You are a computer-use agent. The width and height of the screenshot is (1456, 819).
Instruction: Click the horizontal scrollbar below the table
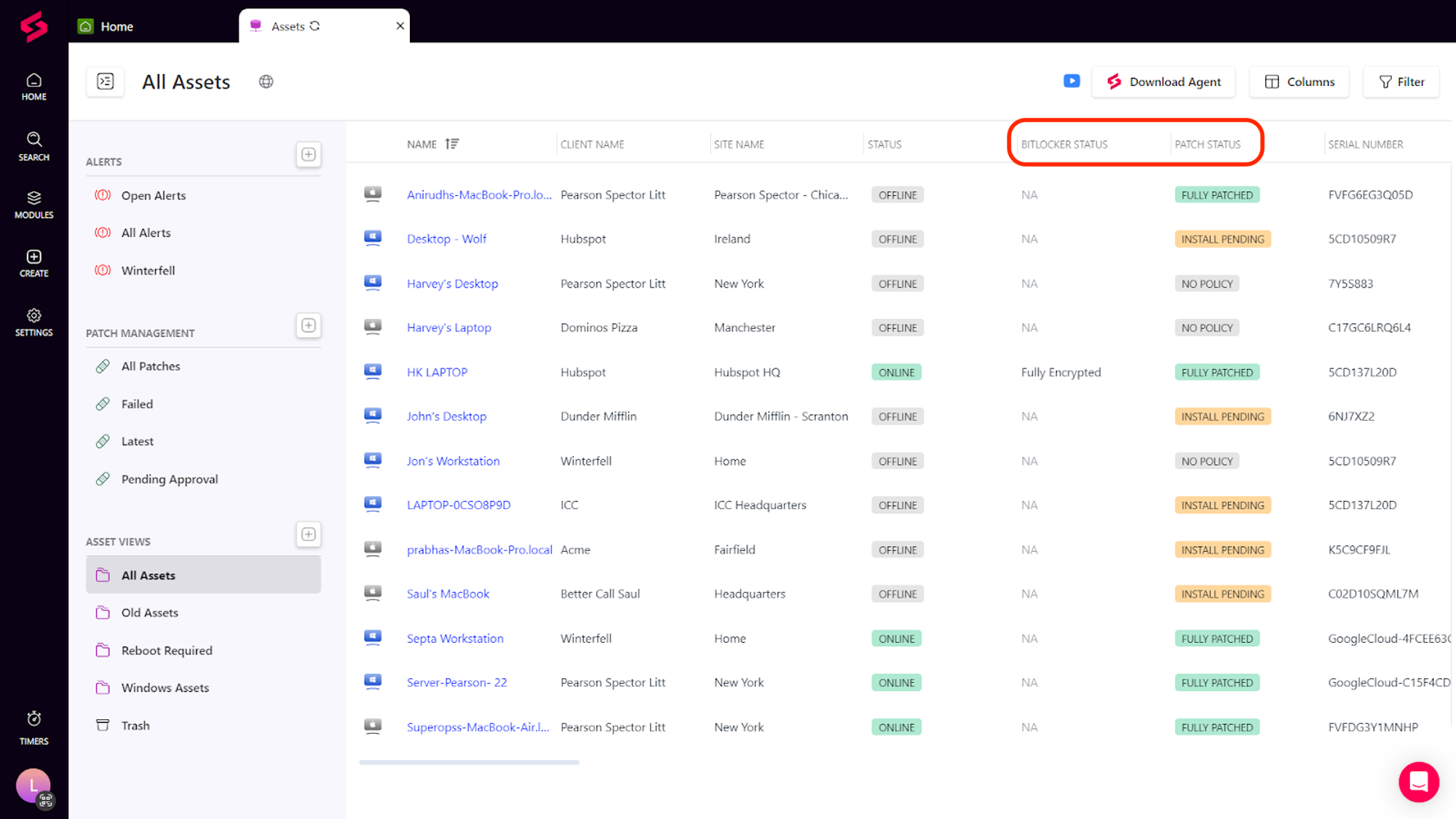[x=469, y=762]
